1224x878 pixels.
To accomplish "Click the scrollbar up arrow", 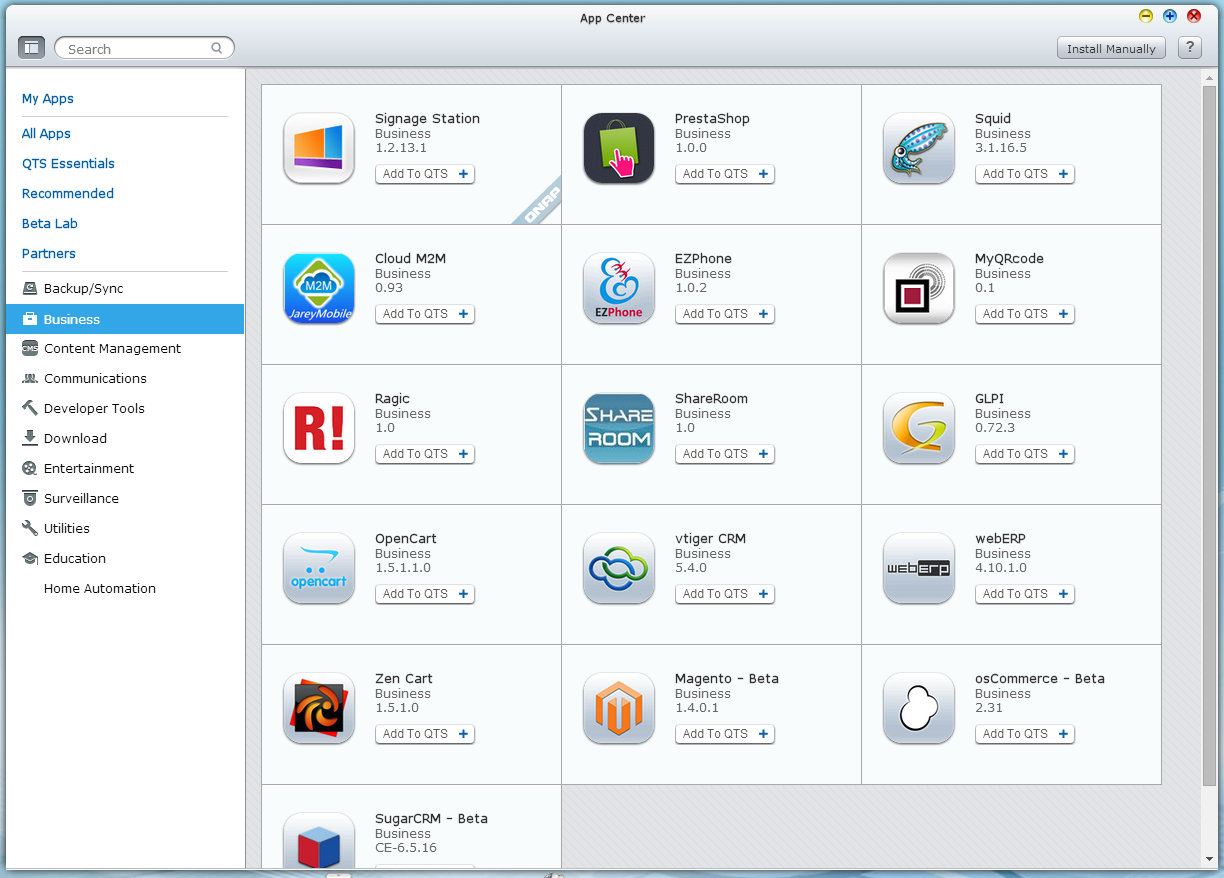I will coord(1210,76).
